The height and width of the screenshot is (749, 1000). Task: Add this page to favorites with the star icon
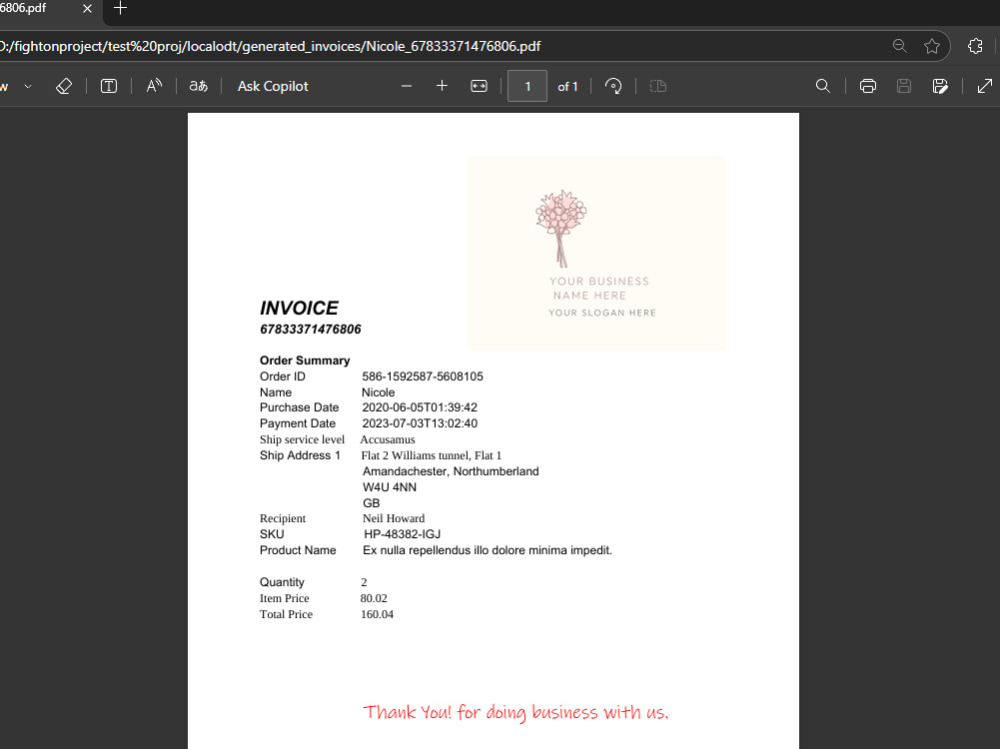(932, 46)
